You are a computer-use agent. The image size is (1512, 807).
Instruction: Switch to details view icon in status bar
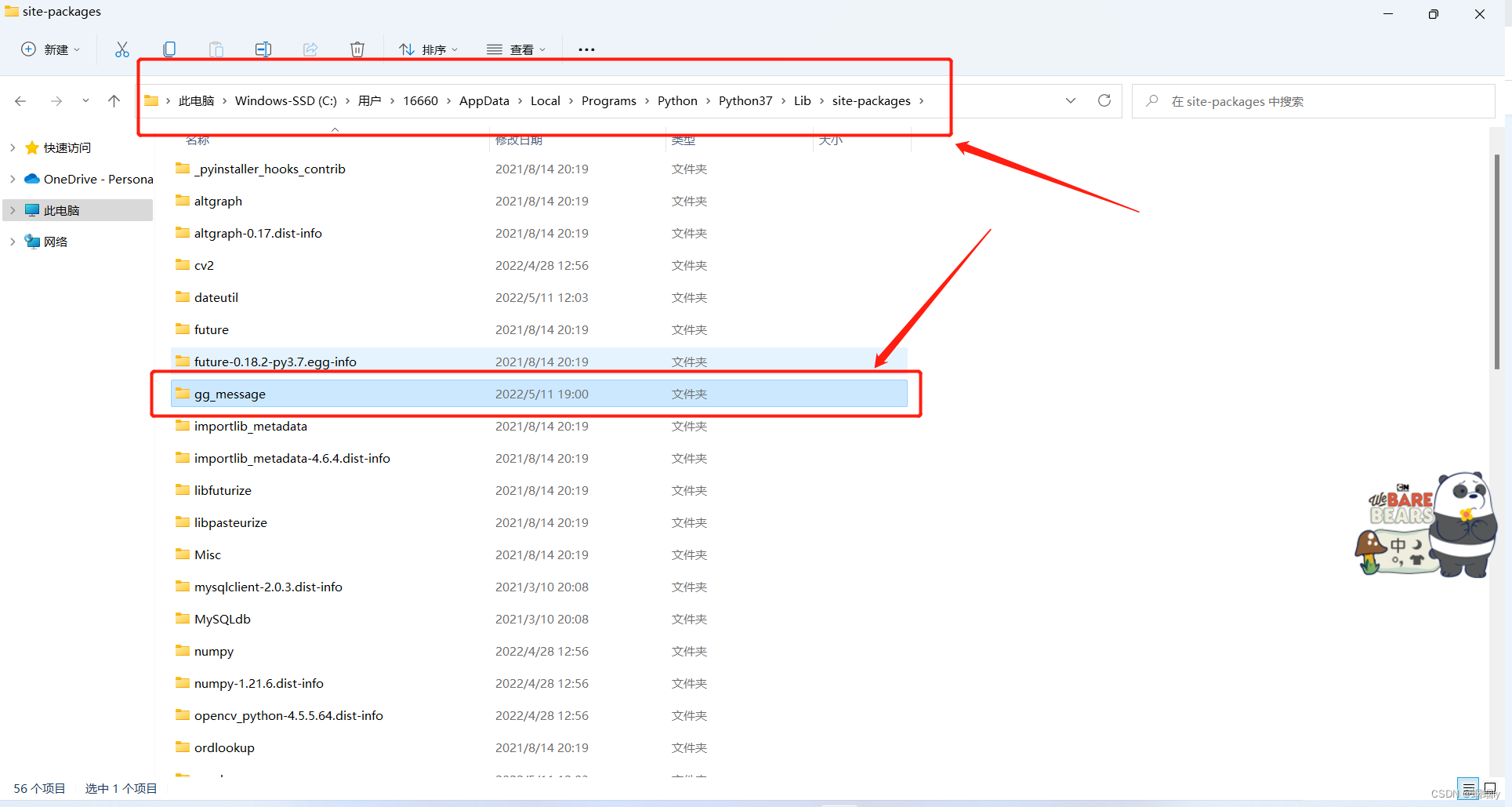(x=1468, y=788)
